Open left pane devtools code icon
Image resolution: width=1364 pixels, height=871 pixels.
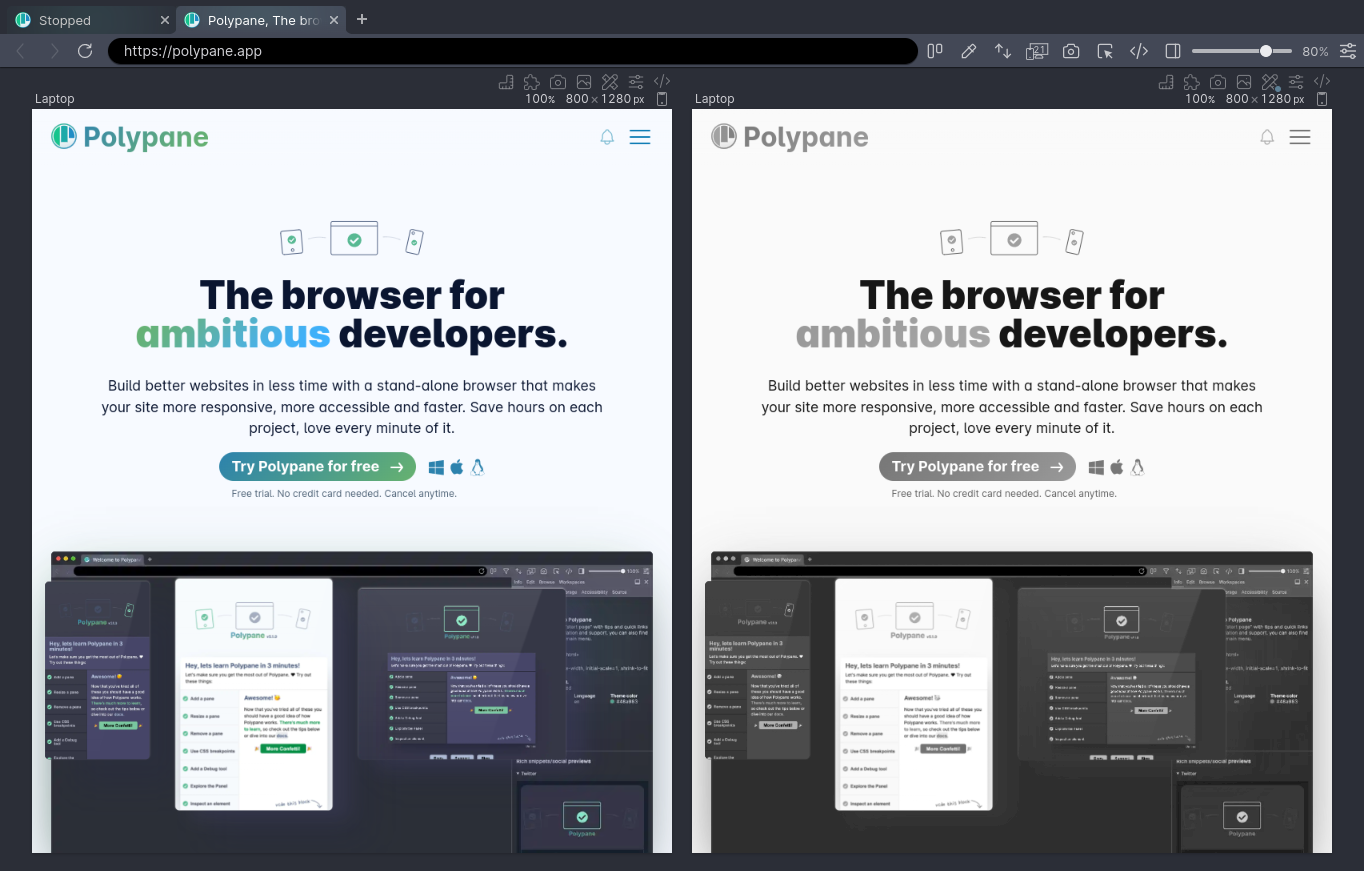[662, 82]
